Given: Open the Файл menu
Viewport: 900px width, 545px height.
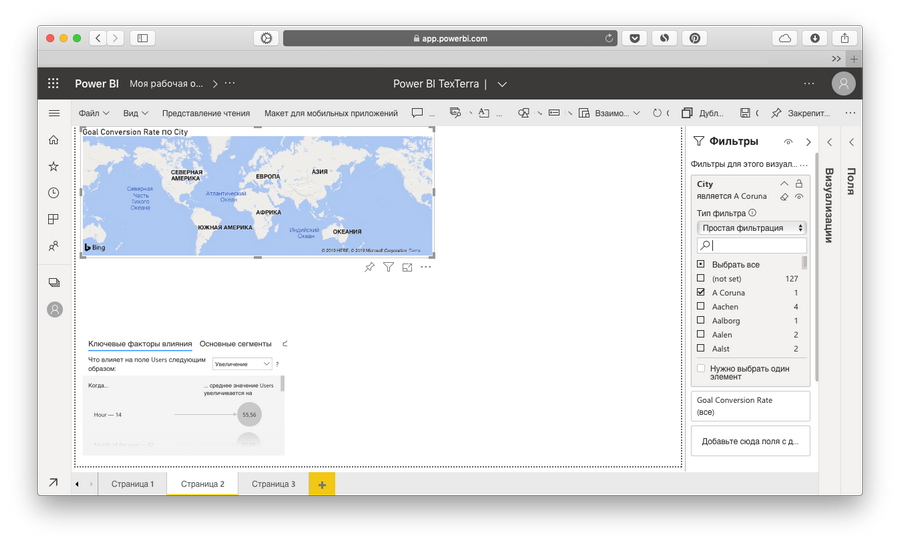Looking at the screenshot, I should (x=92, y=113).
